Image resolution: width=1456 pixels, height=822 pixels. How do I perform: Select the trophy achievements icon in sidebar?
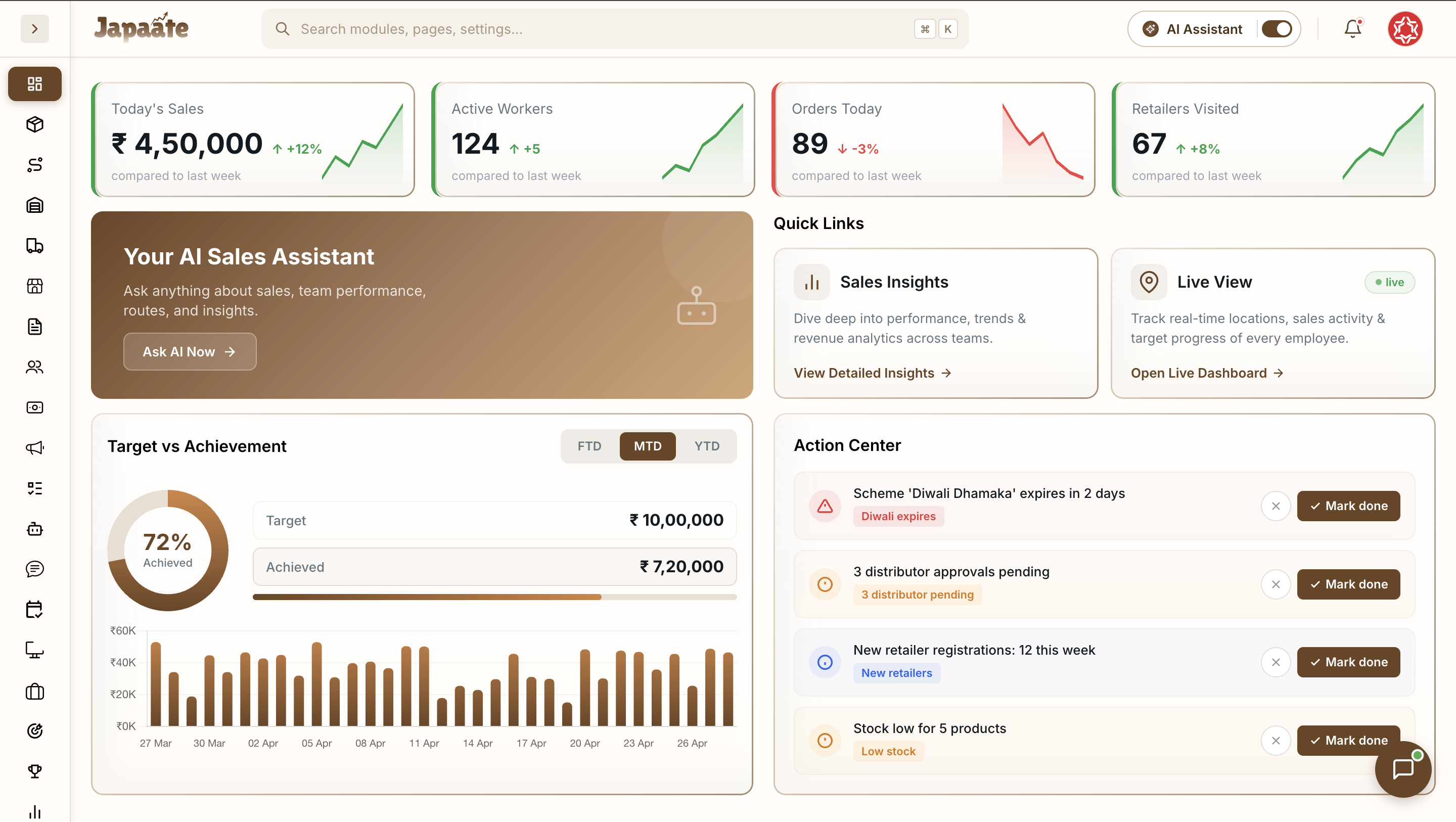(34, 771)
